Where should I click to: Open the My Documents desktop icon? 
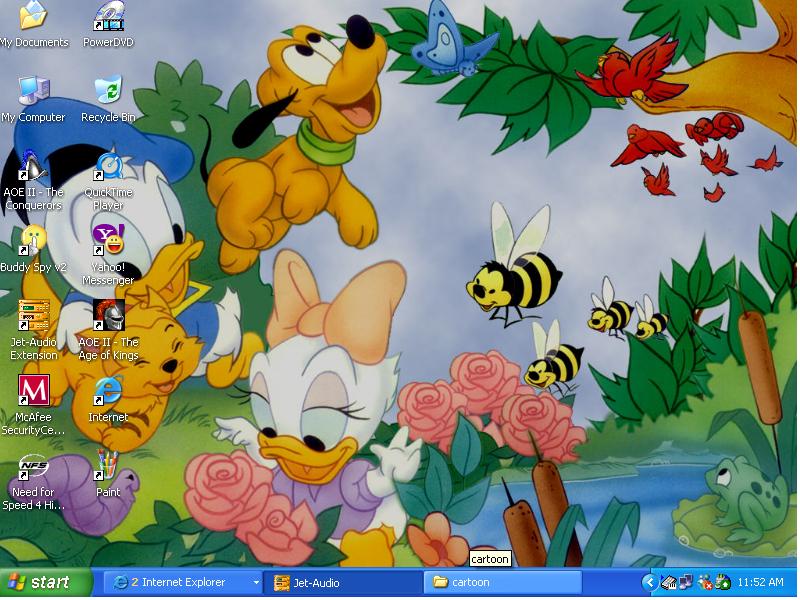point(34,24)
